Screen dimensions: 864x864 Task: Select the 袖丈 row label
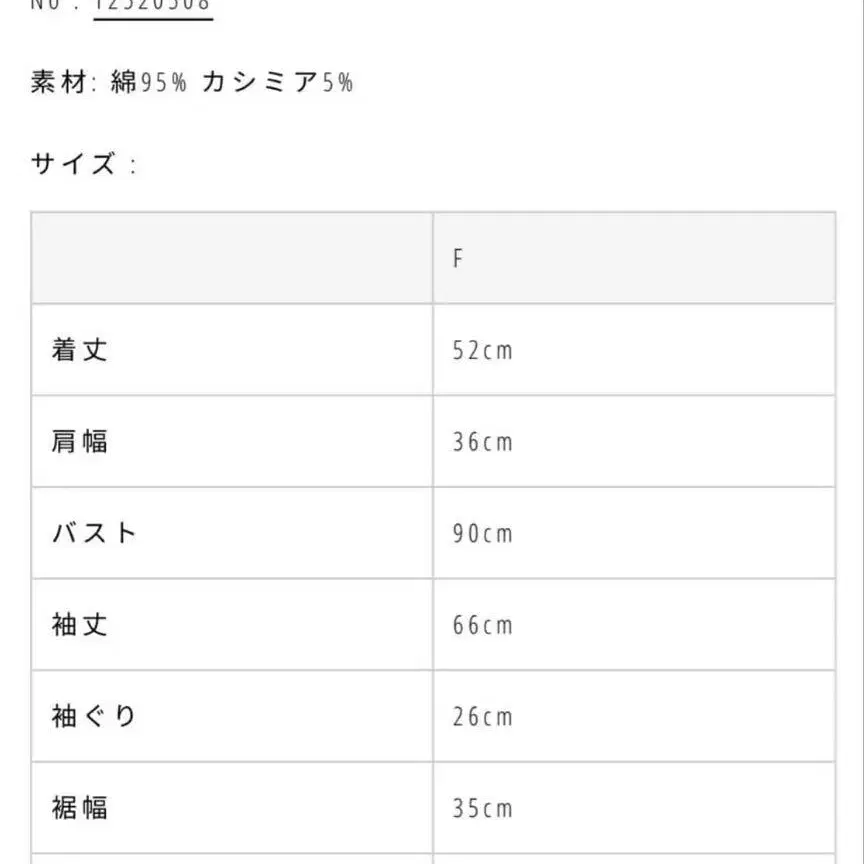pyautogui.click(x=80, y=625)
